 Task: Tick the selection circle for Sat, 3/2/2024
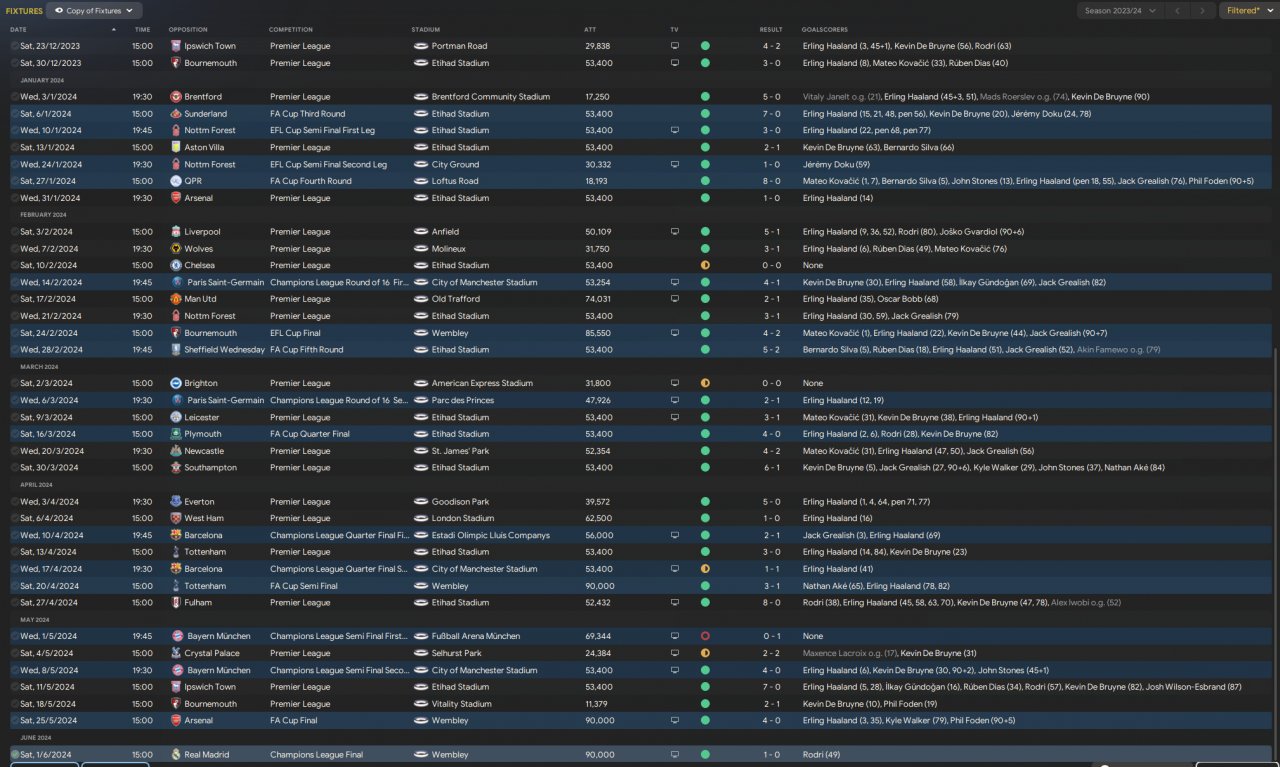tap(15, 232)
